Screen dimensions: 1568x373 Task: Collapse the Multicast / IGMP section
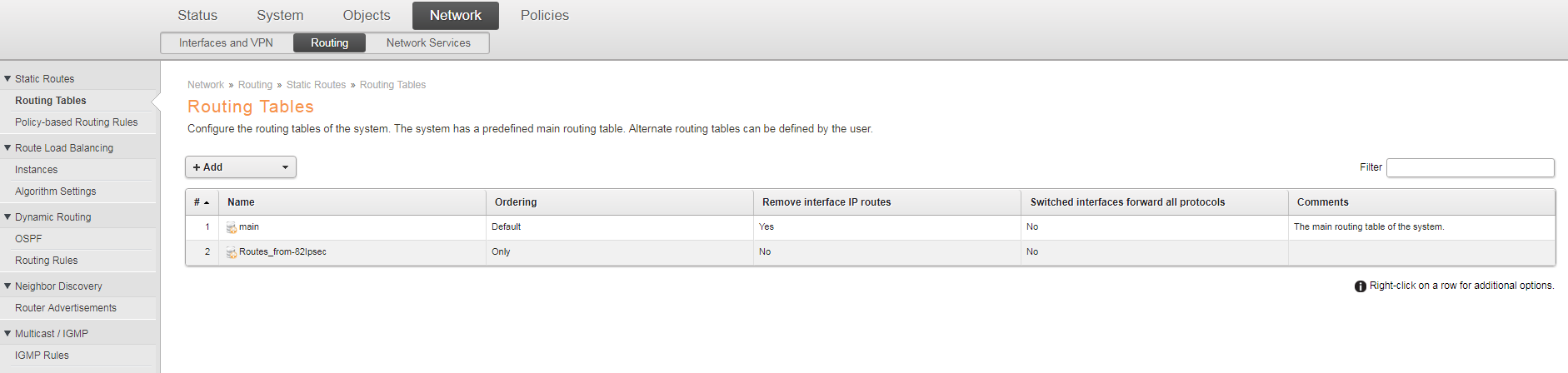[x=7, y=334]
